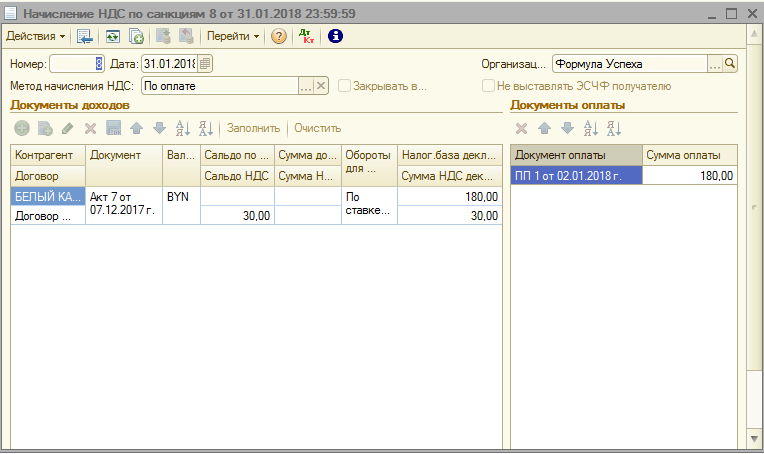This screenshot has height=454, width=764.
Task: Click the Очистить button
Action: pyautogui.click(x=317, y=128)
